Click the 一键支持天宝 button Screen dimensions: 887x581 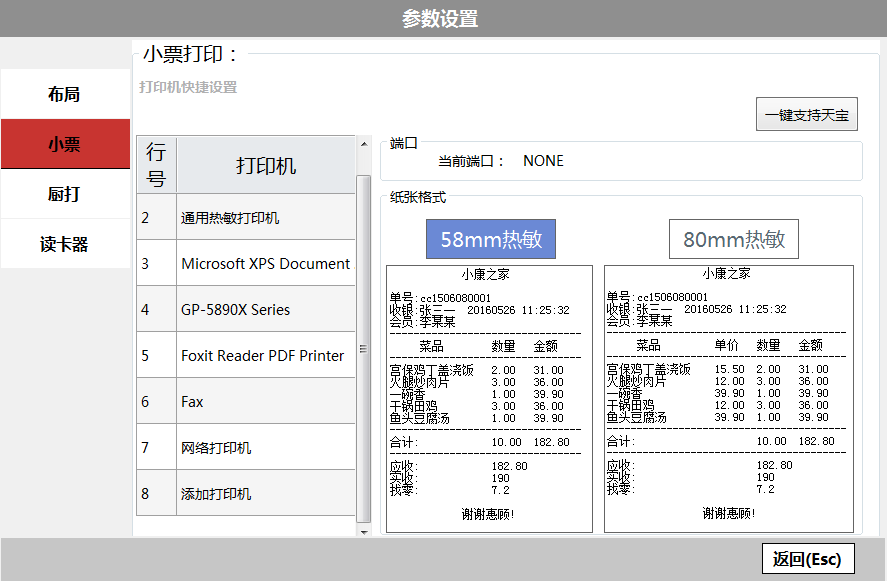pos(806,113)
